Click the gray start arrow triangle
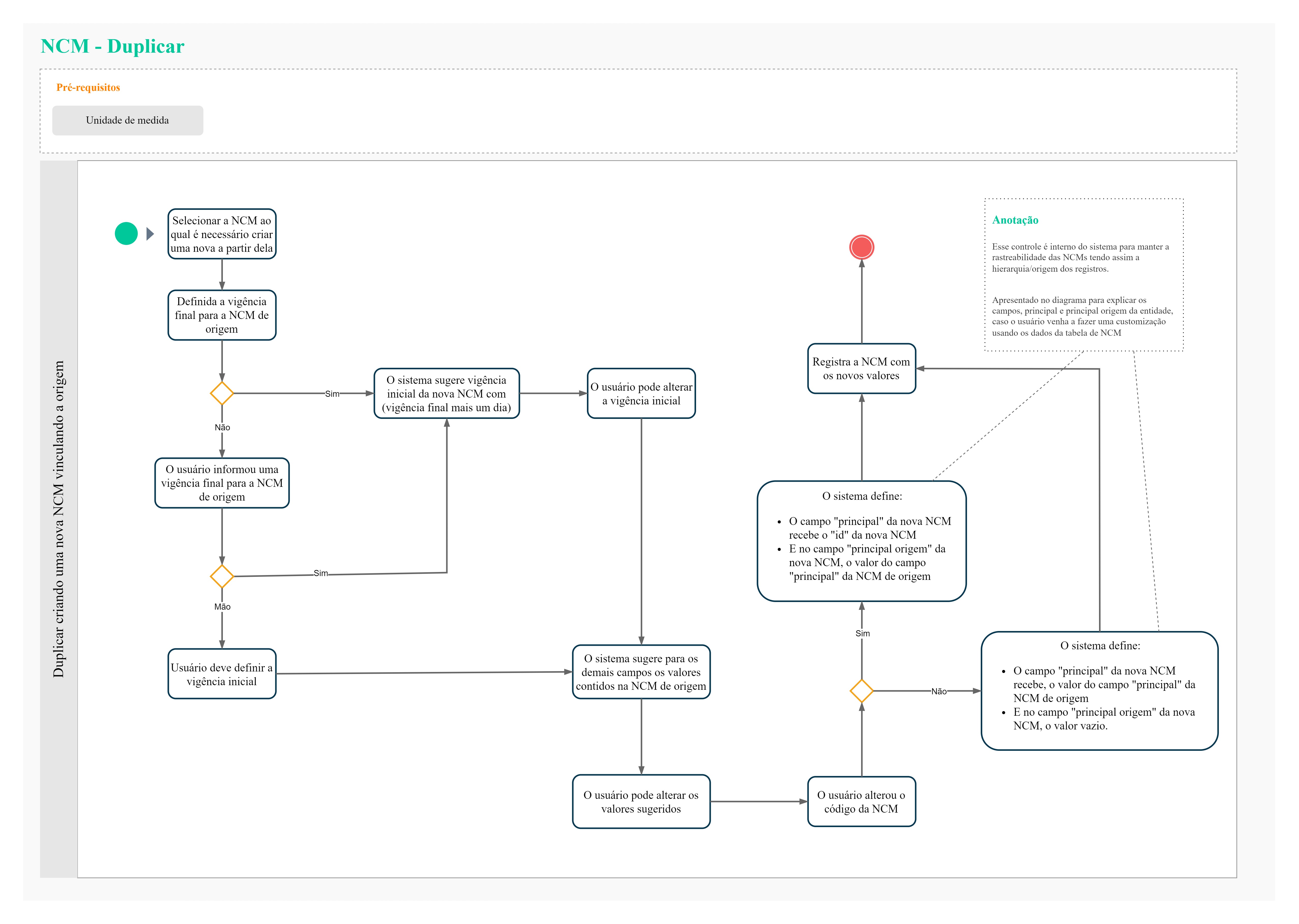 150,234
